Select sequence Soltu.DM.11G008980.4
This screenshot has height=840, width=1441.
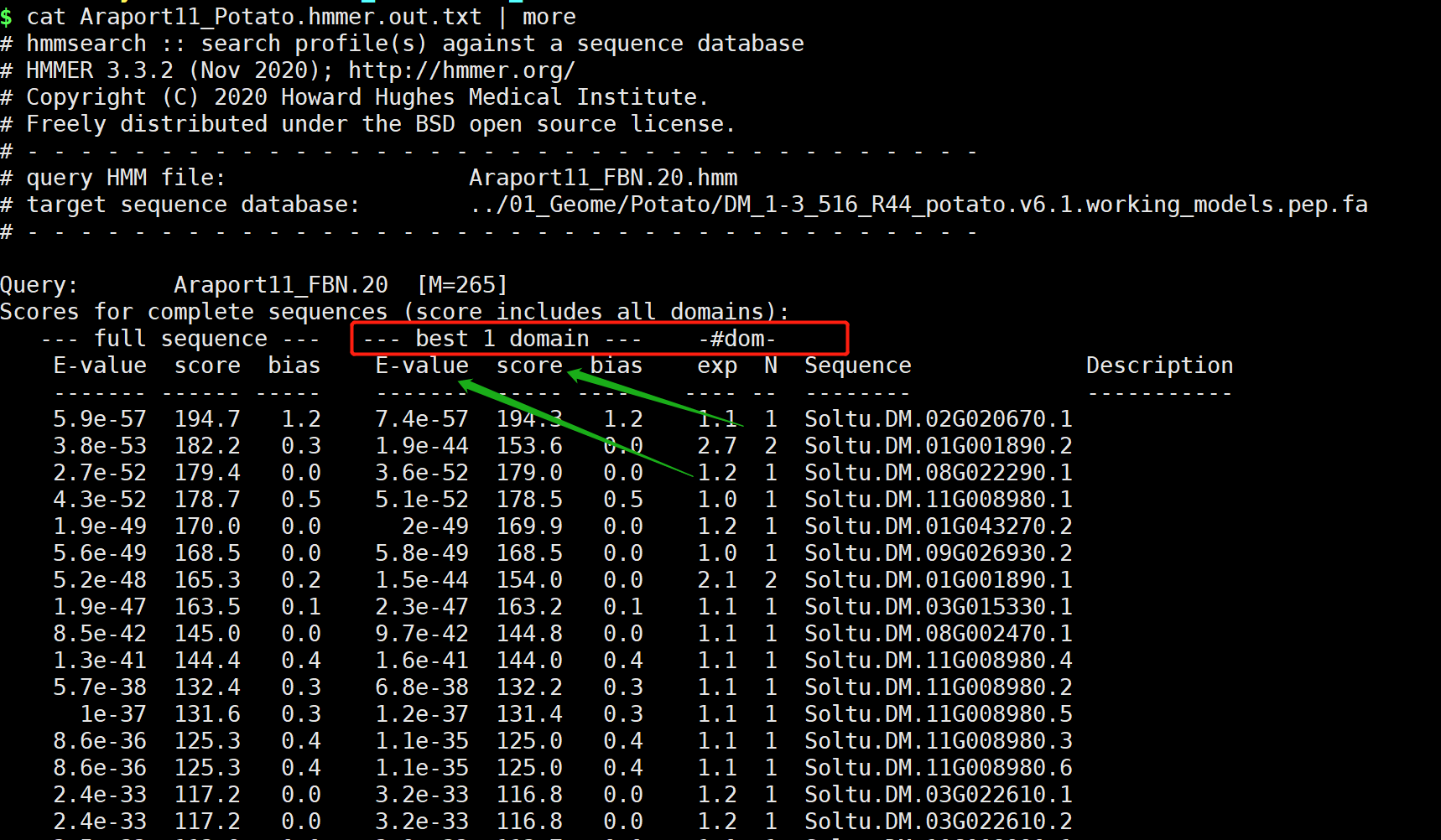point(939,661)
